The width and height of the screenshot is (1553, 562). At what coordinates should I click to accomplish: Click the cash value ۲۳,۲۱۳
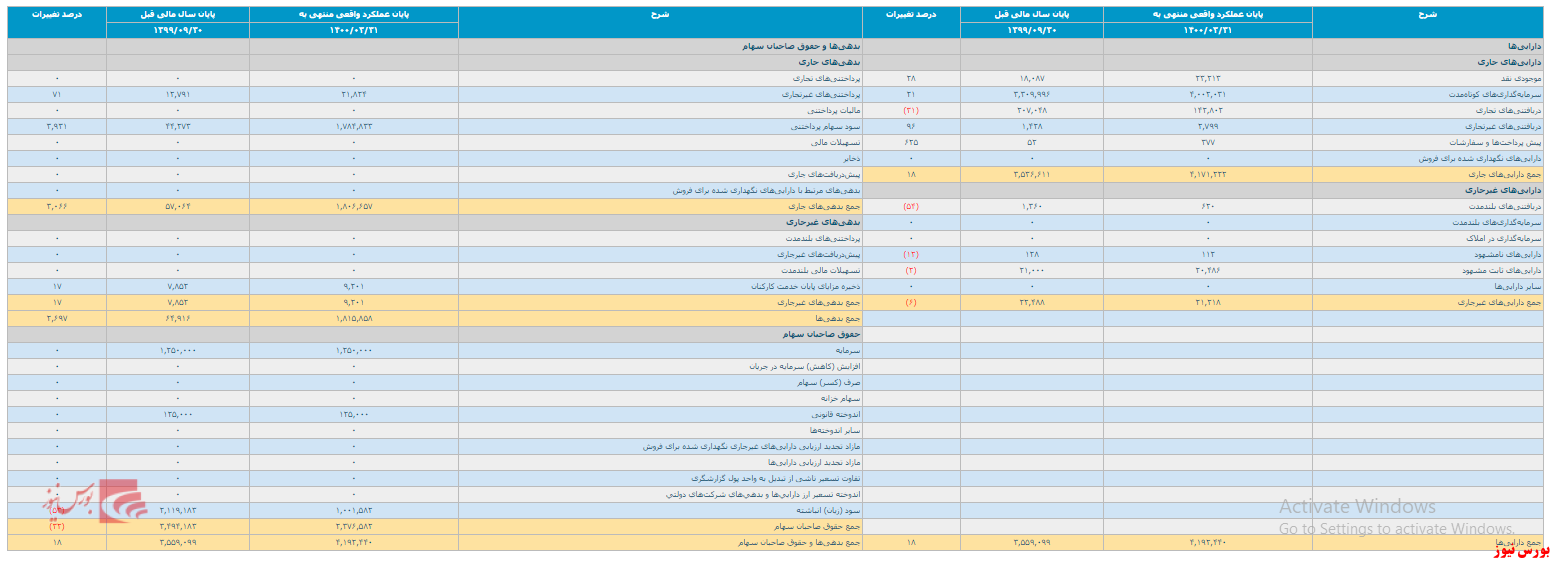pos(1208,77)
